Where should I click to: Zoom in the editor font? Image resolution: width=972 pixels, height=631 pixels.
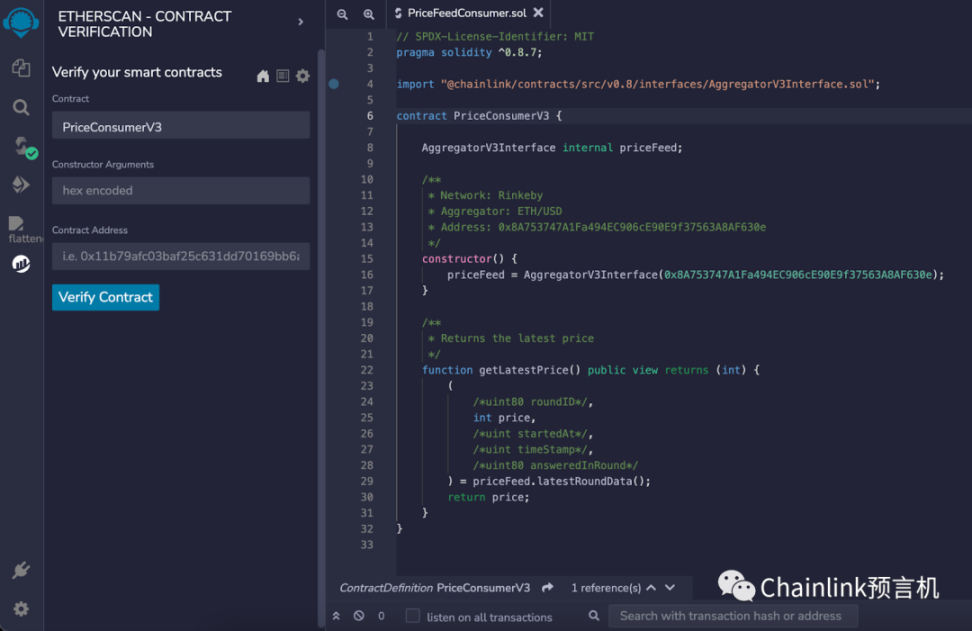368,14
